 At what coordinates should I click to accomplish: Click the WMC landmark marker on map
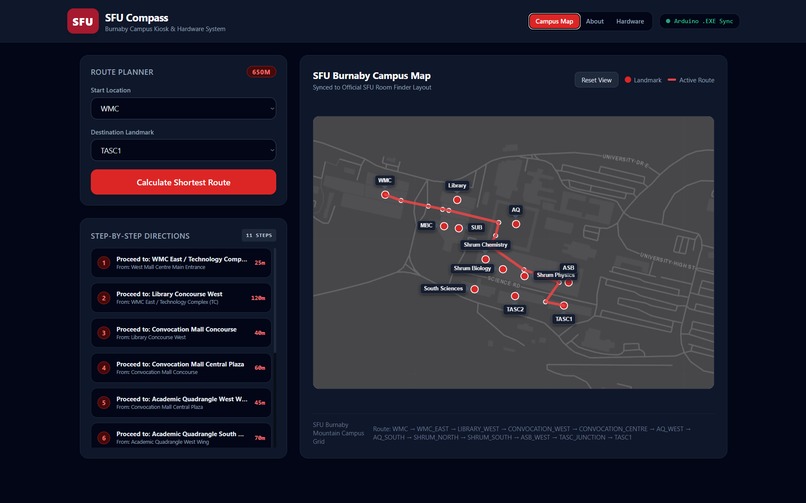[385, 195]
